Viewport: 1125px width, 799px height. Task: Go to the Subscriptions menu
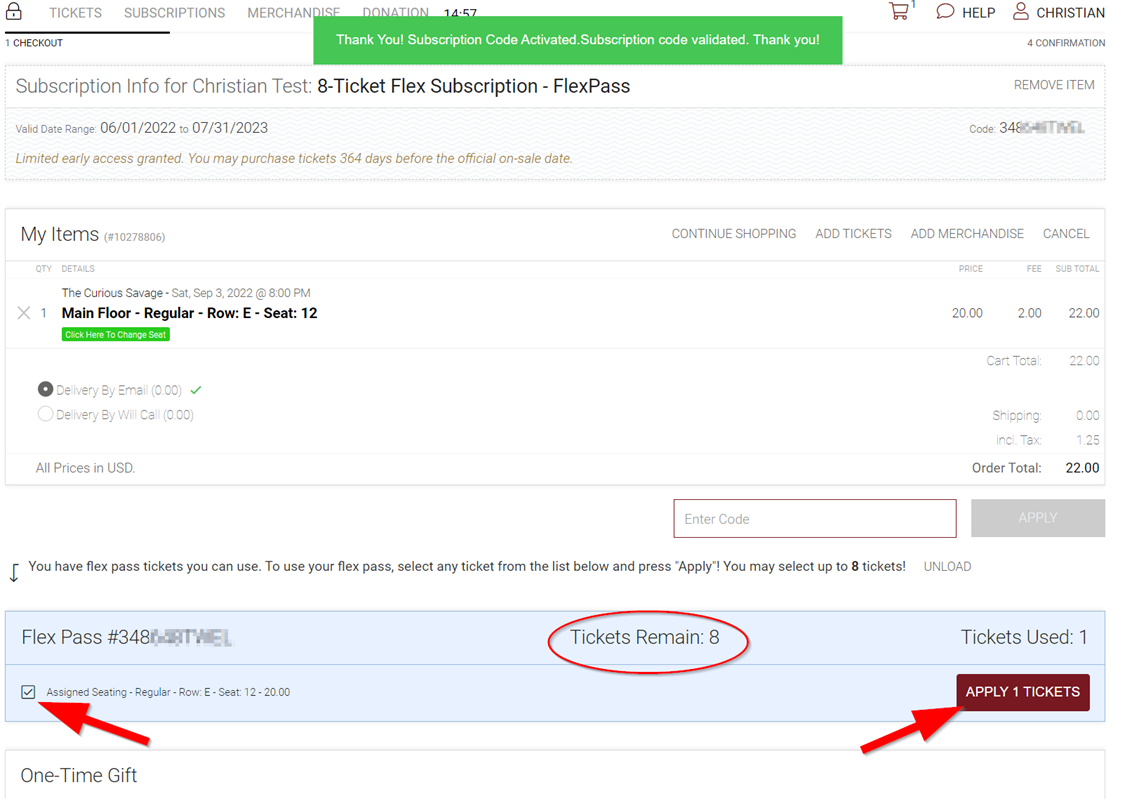pos(174,13)
